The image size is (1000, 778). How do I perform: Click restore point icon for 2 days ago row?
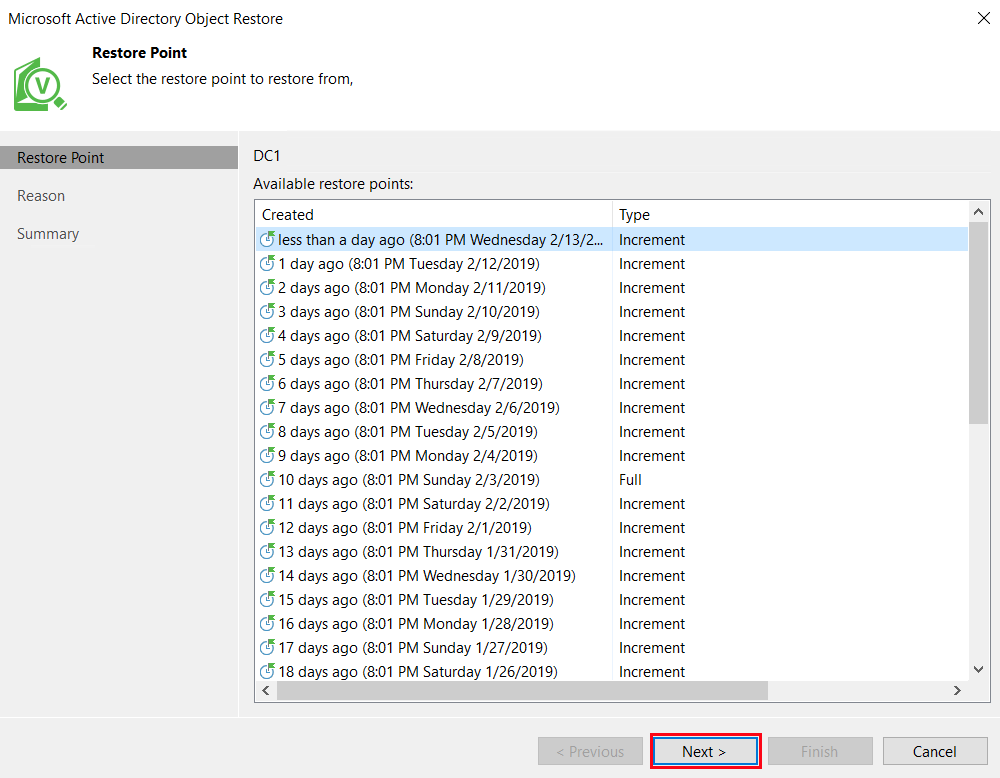click(x=267, y=288)
